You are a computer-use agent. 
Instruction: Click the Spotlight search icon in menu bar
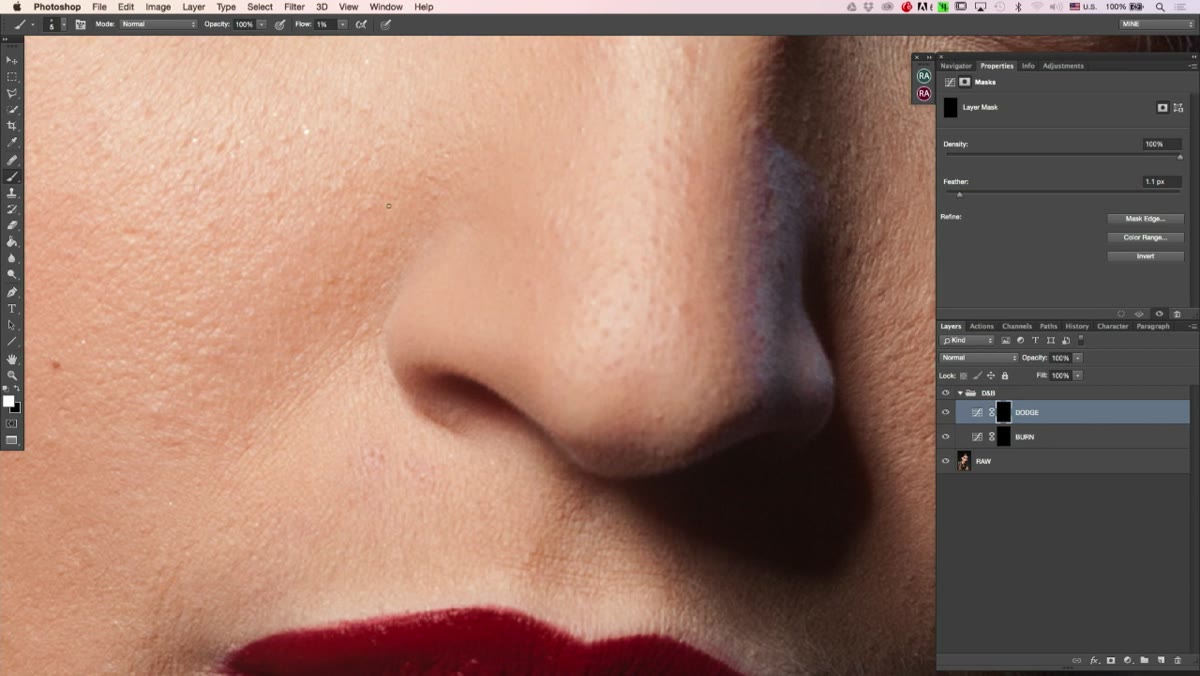[1160, 7]
